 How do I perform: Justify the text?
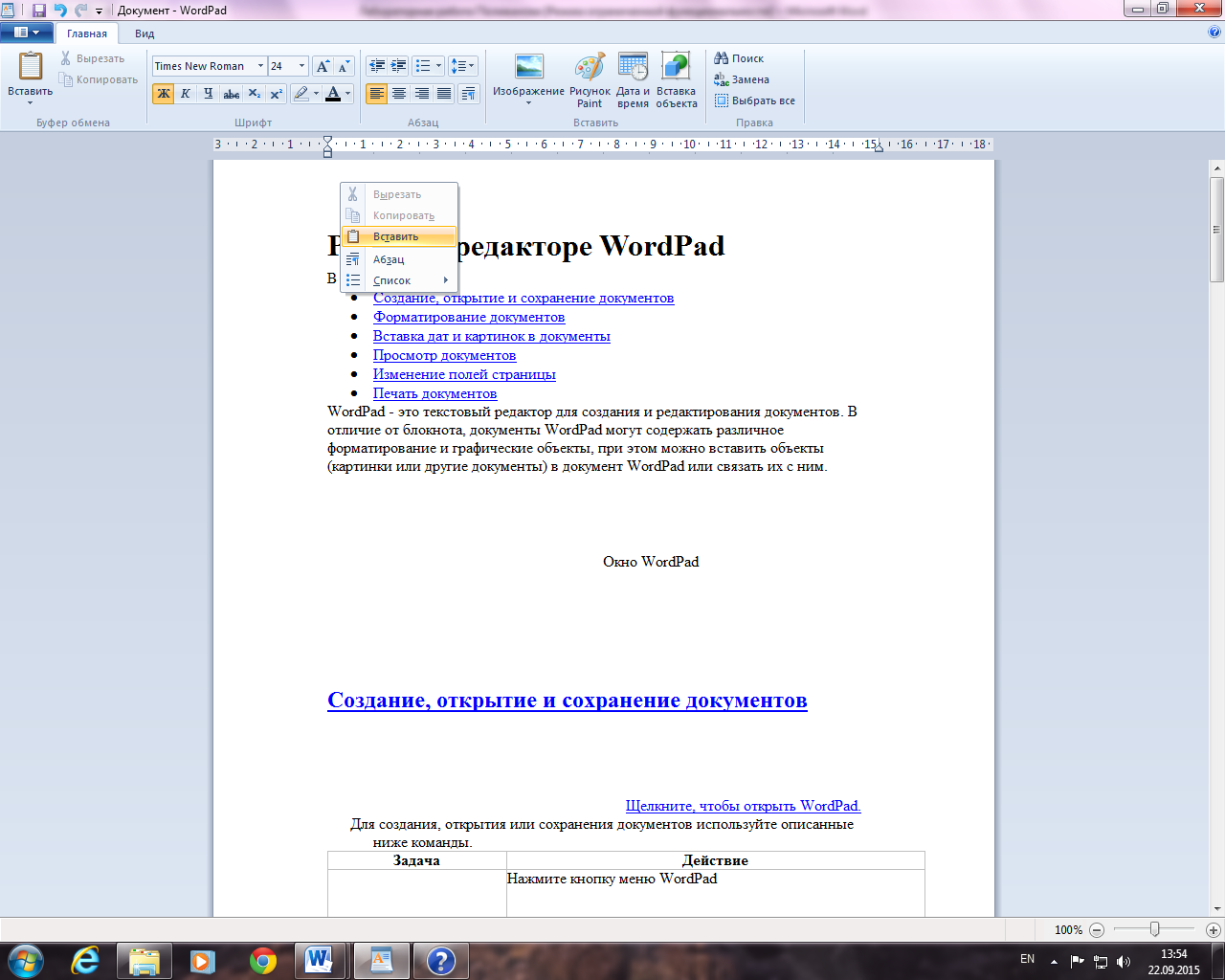click(443, 94)
